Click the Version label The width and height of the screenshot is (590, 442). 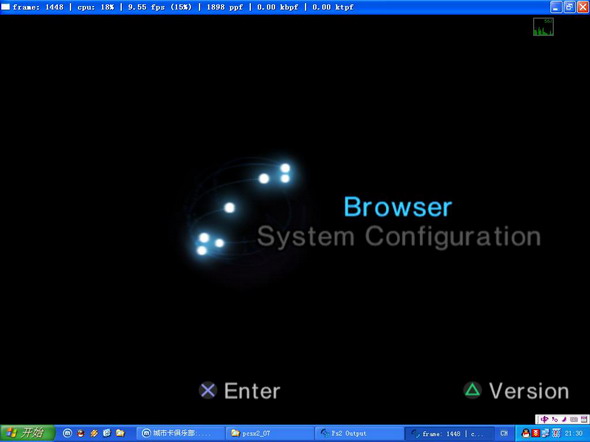click(529, 391)
